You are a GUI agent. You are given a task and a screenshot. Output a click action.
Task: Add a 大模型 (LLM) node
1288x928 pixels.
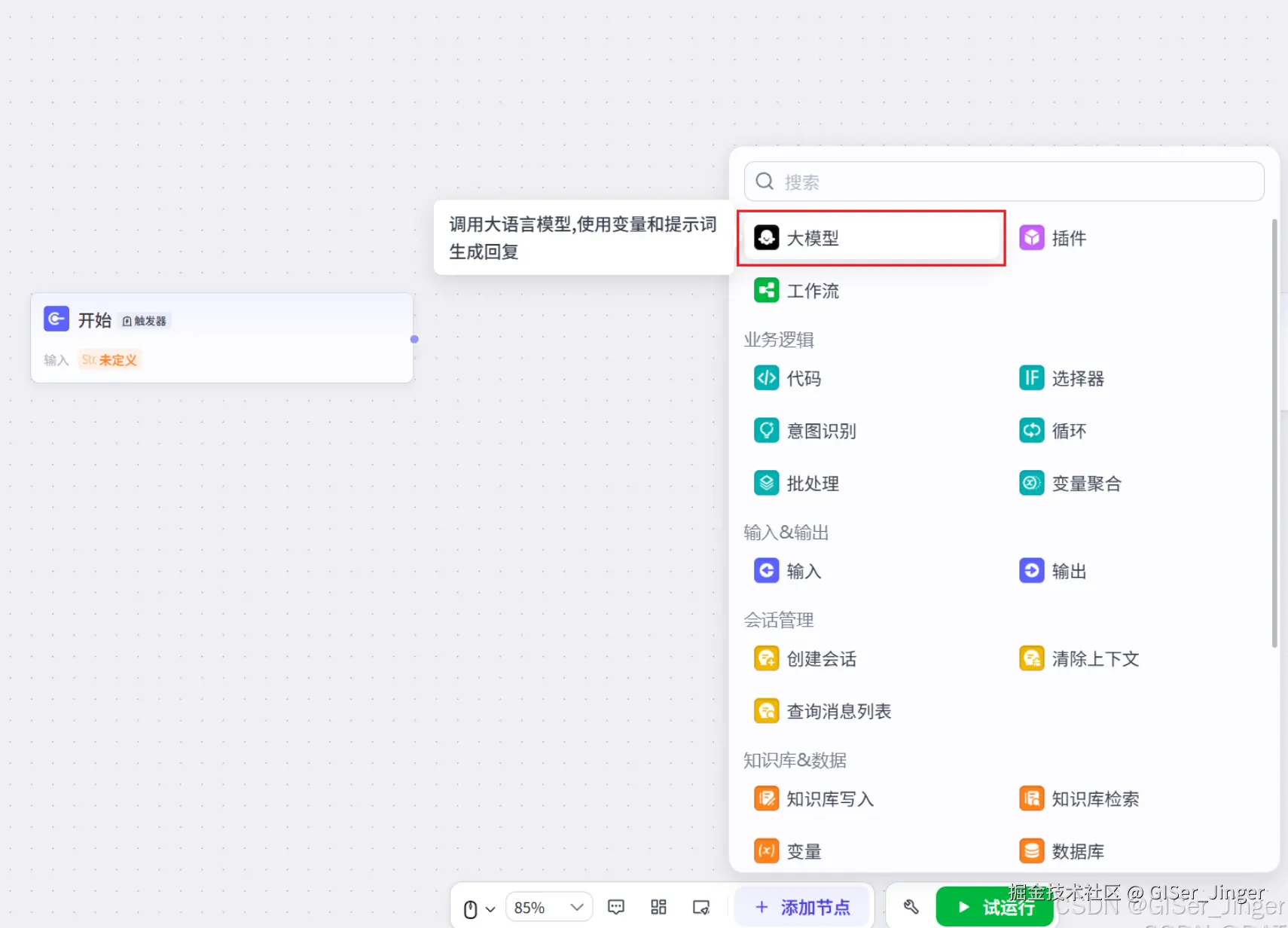(871, 238)
